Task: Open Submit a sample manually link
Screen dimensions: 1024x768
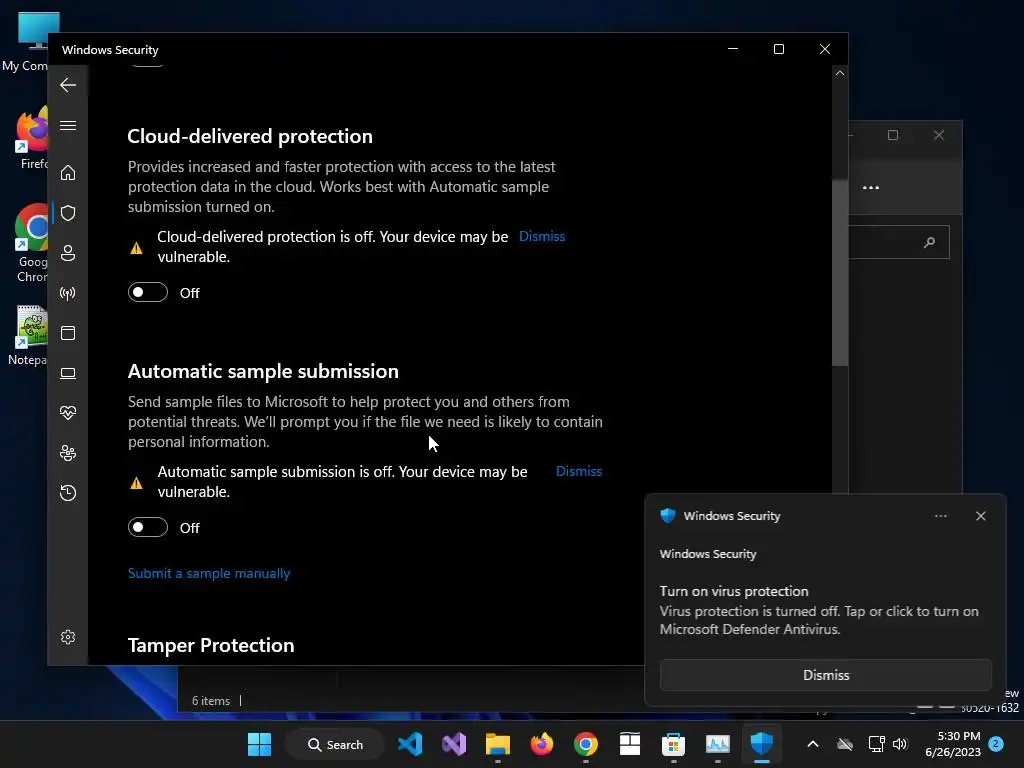Action: 209,573
